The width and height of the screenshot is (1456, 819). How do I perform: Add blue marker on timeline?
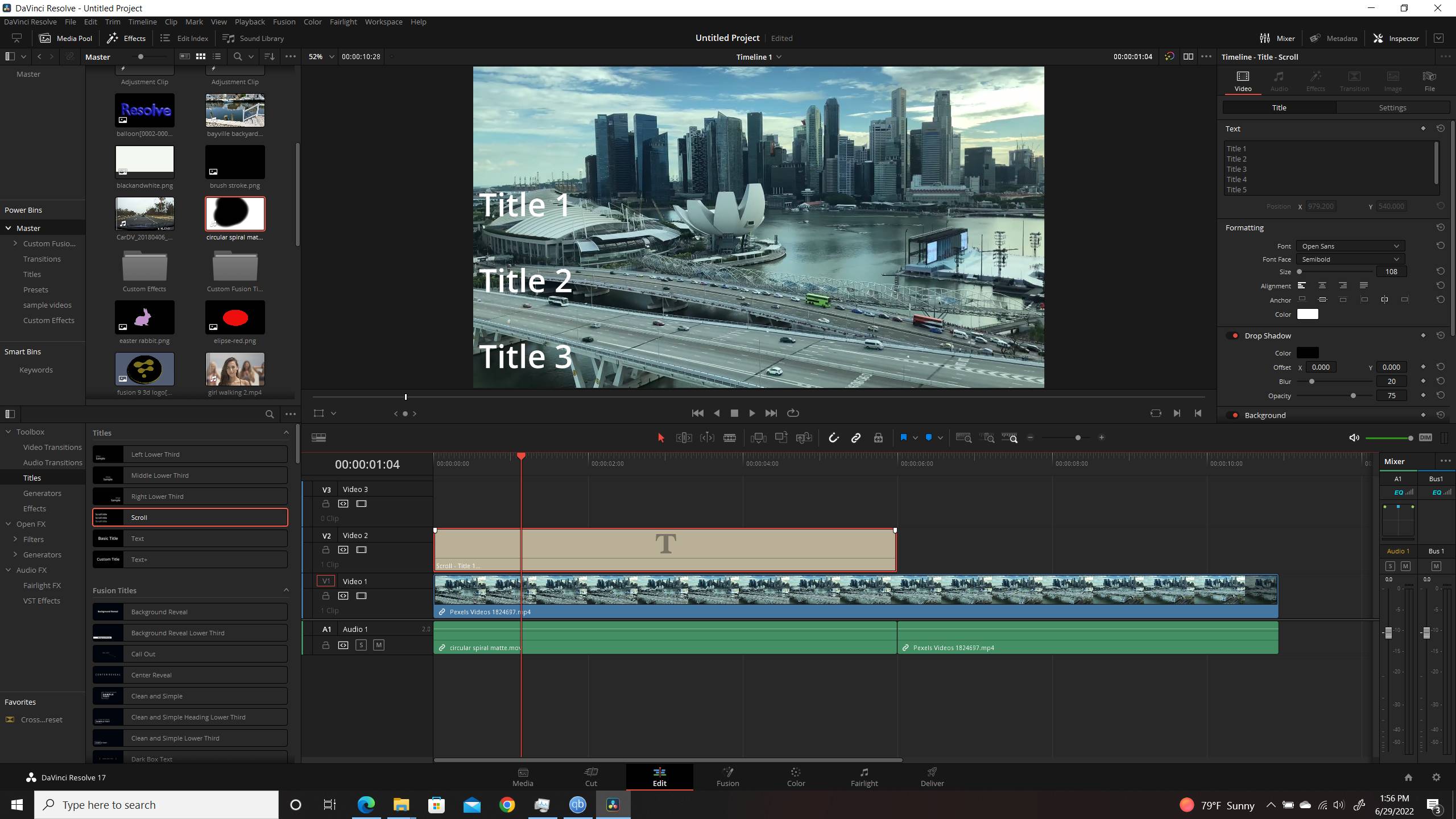click(x=929, y=437)
